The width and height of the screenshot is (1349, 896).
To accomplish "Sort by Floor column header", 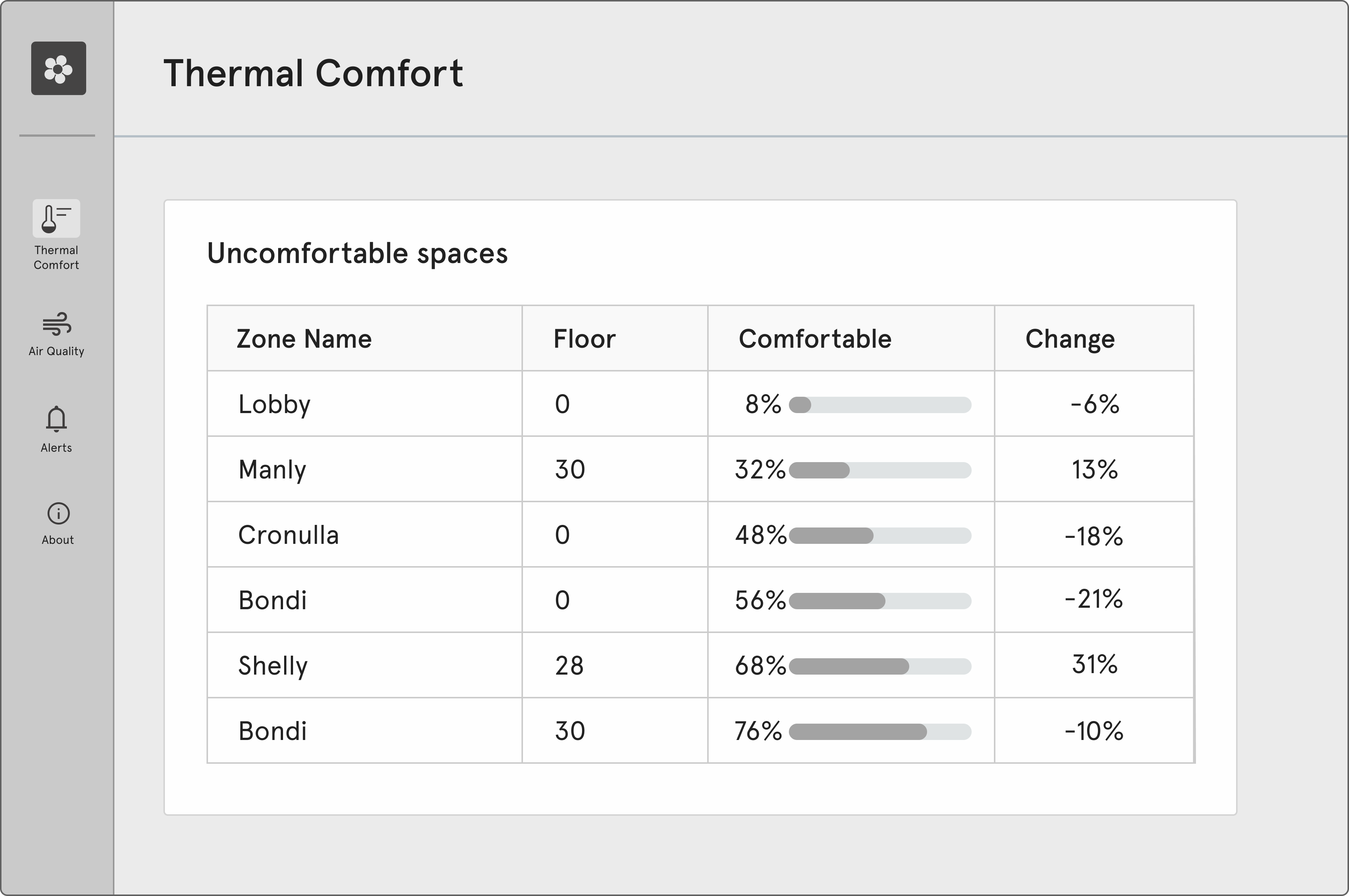I will tap(585, 339).
